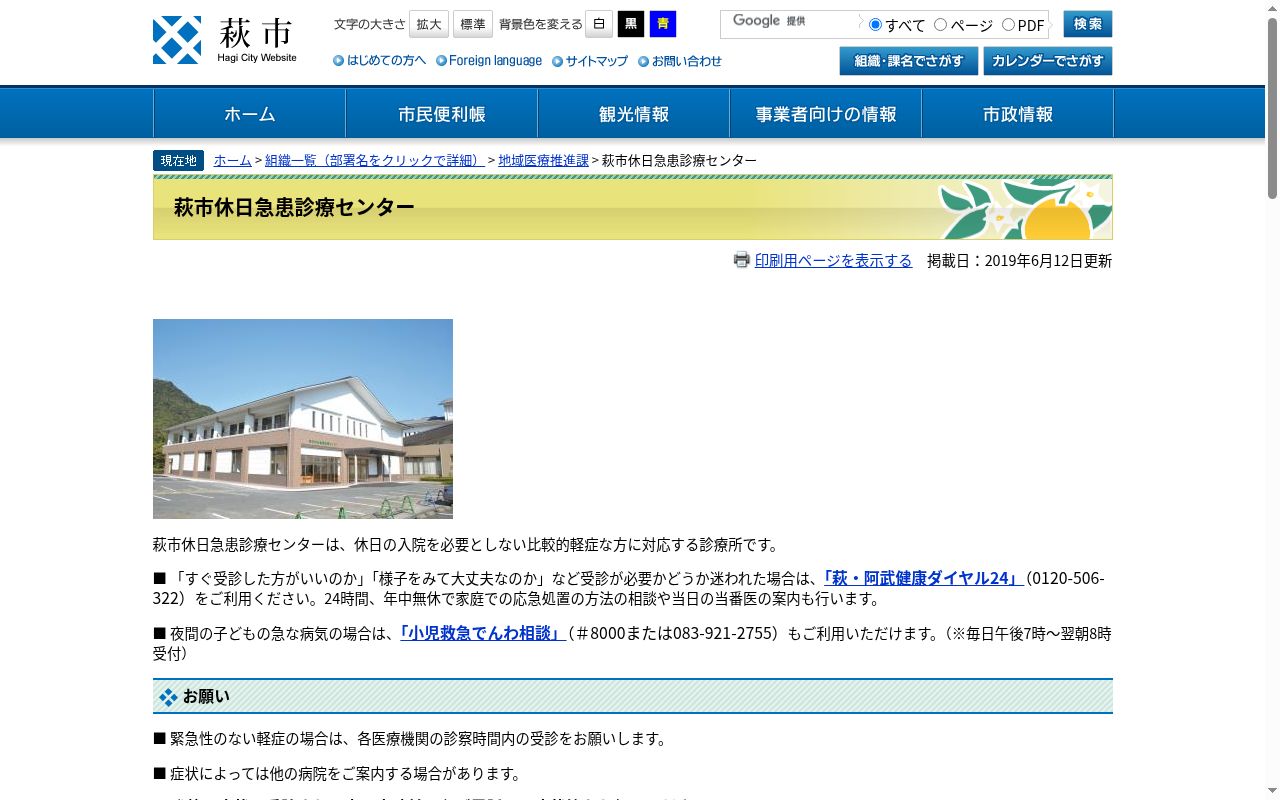Select blue background color swatch
Viewport: 1280px width, 800px height.
coord(663,24)
